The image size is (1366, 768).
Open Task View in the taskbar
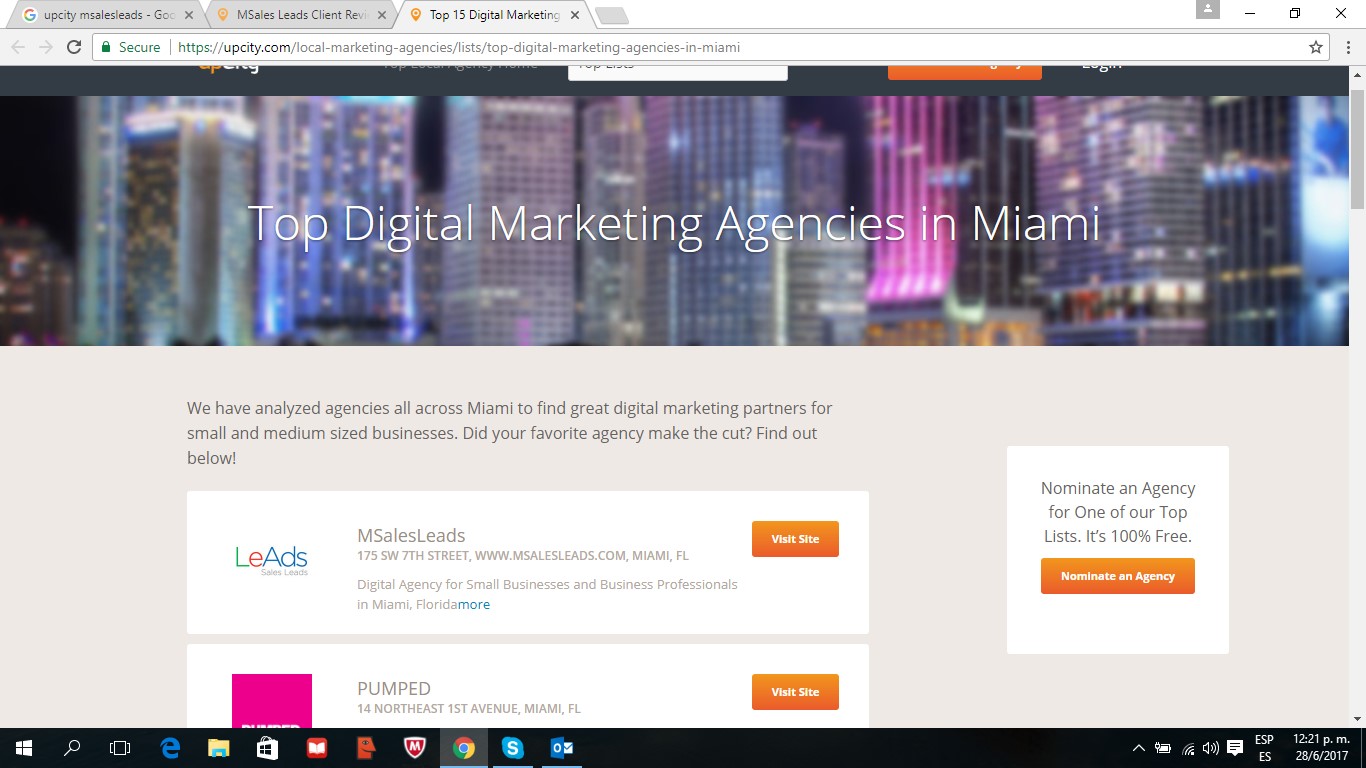120,748
